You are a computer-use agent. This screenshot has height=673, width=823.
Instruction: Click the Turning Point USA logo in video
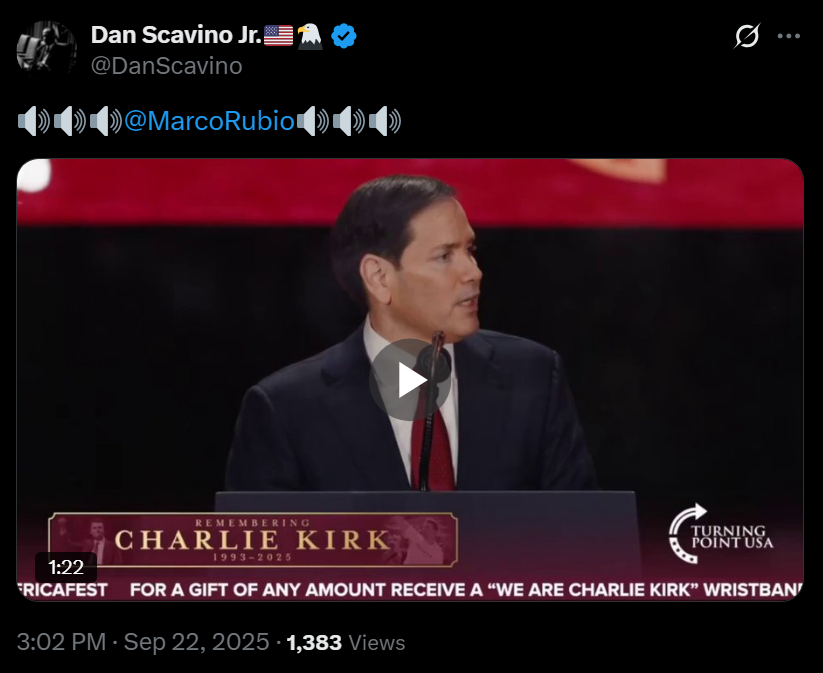[721, 534]
